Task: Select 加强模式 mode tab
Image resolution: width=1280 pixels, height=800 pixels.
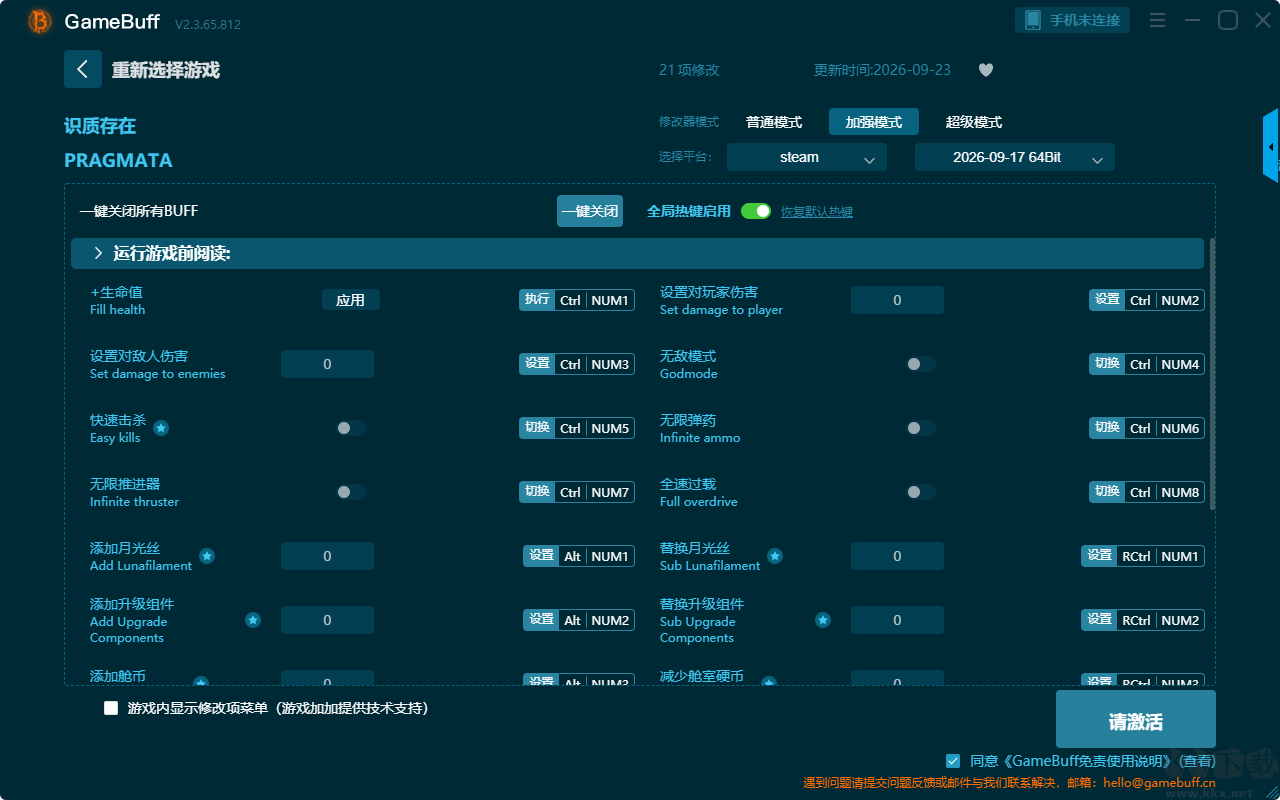Action: click(874, 122)
